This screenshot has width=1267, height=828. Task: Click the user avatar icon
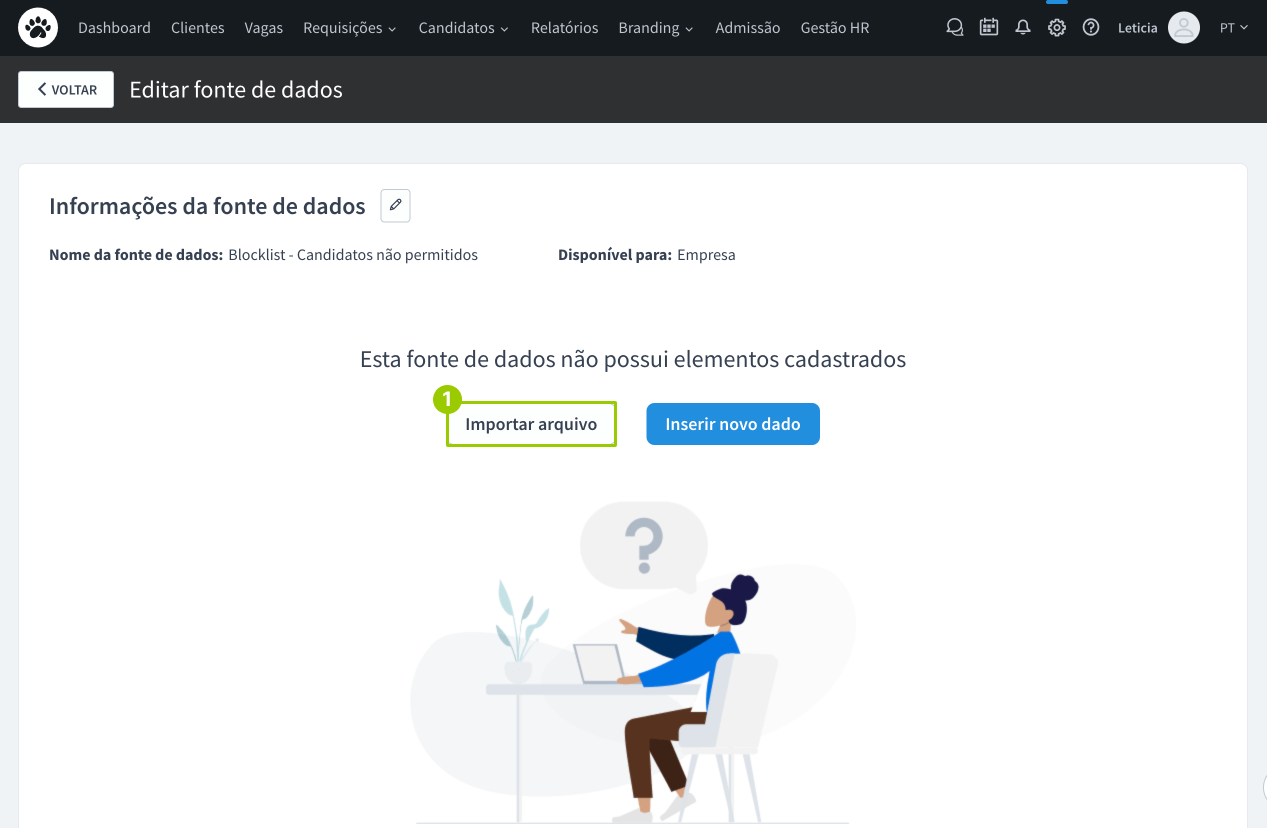pos(1184,28)
